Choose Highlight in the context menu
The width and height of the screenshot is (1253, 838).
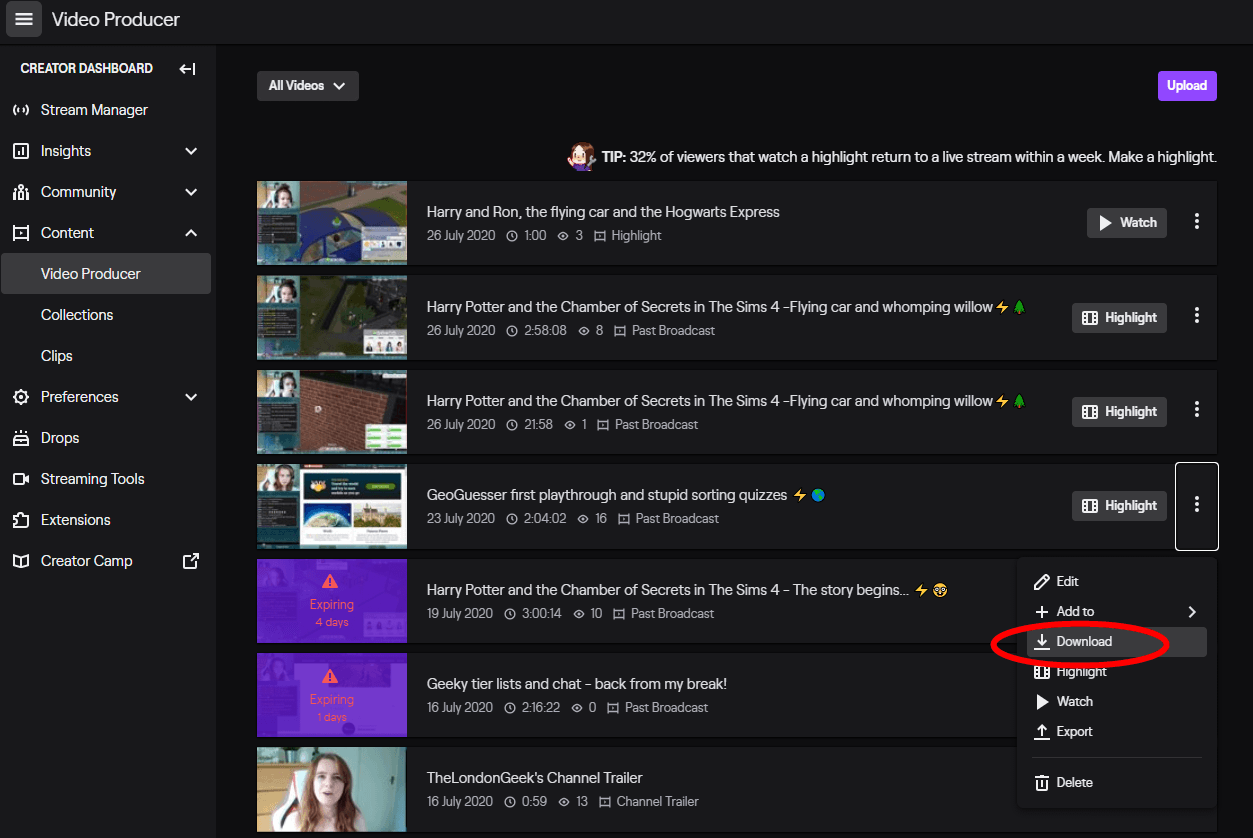pyautogui.click(x=1116, y=672)
